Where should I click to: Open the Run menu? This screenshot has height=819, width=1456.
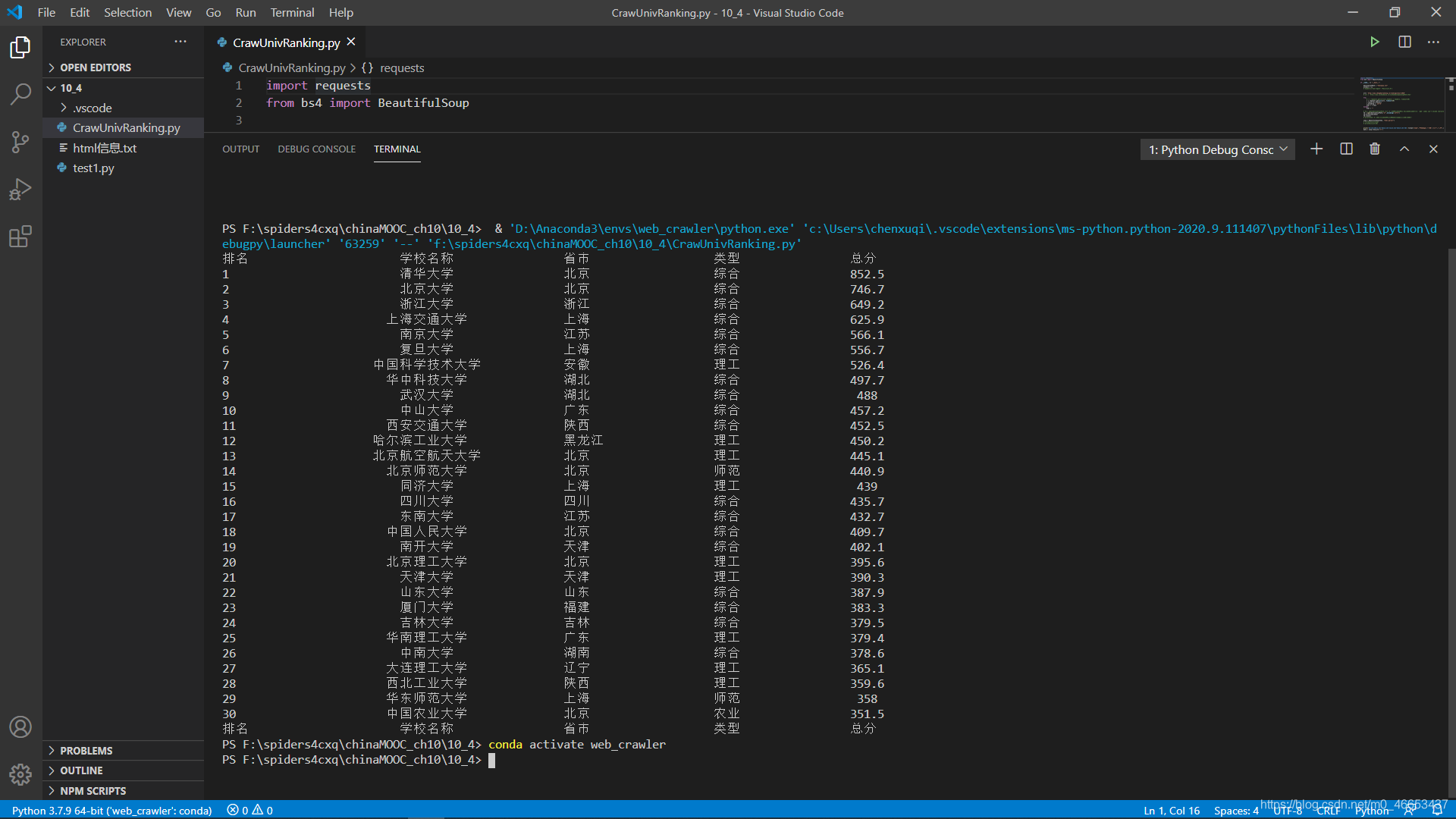click(246, 12)
